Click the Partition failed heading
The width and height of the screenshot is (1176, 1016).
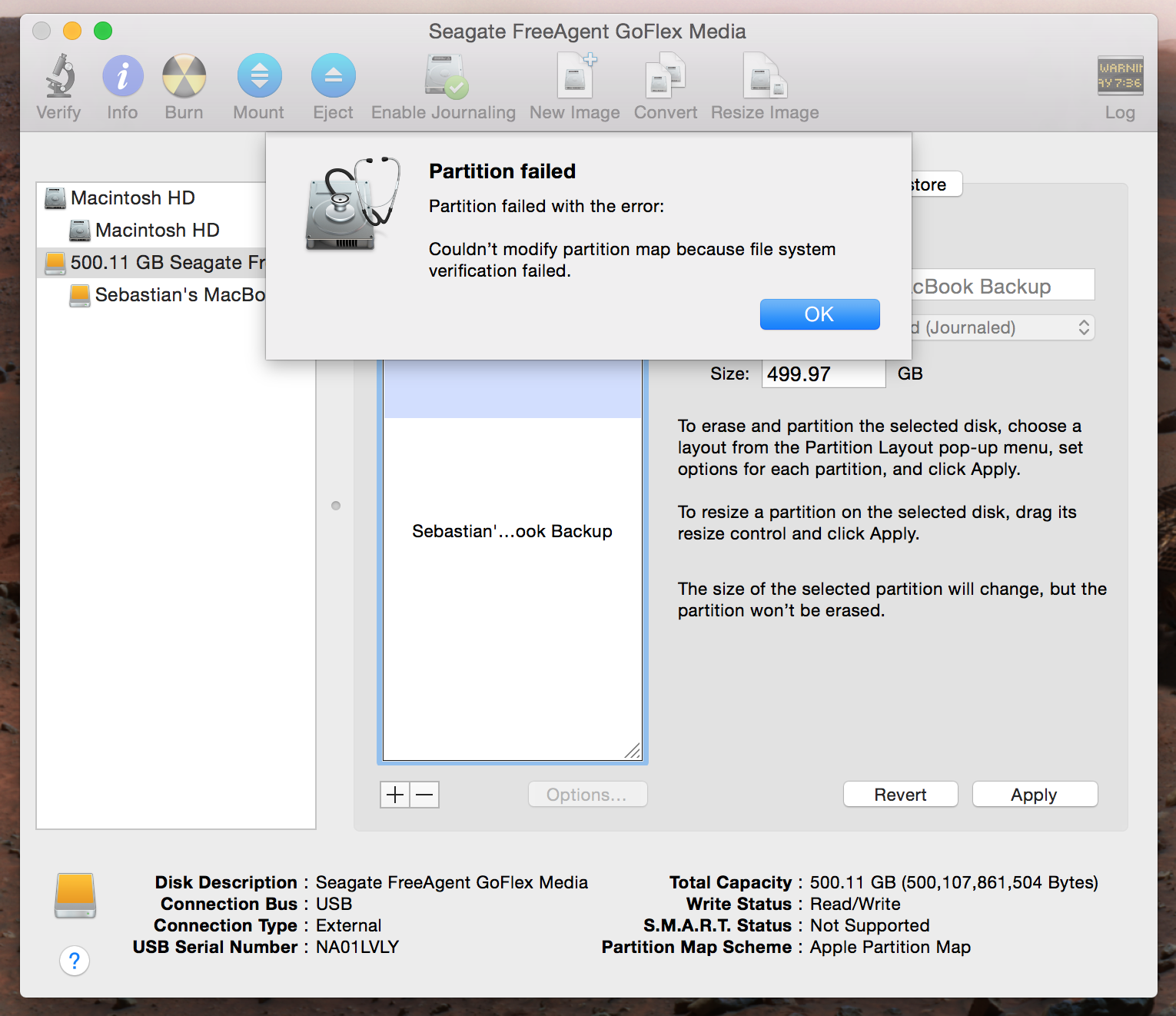point(502,171)
